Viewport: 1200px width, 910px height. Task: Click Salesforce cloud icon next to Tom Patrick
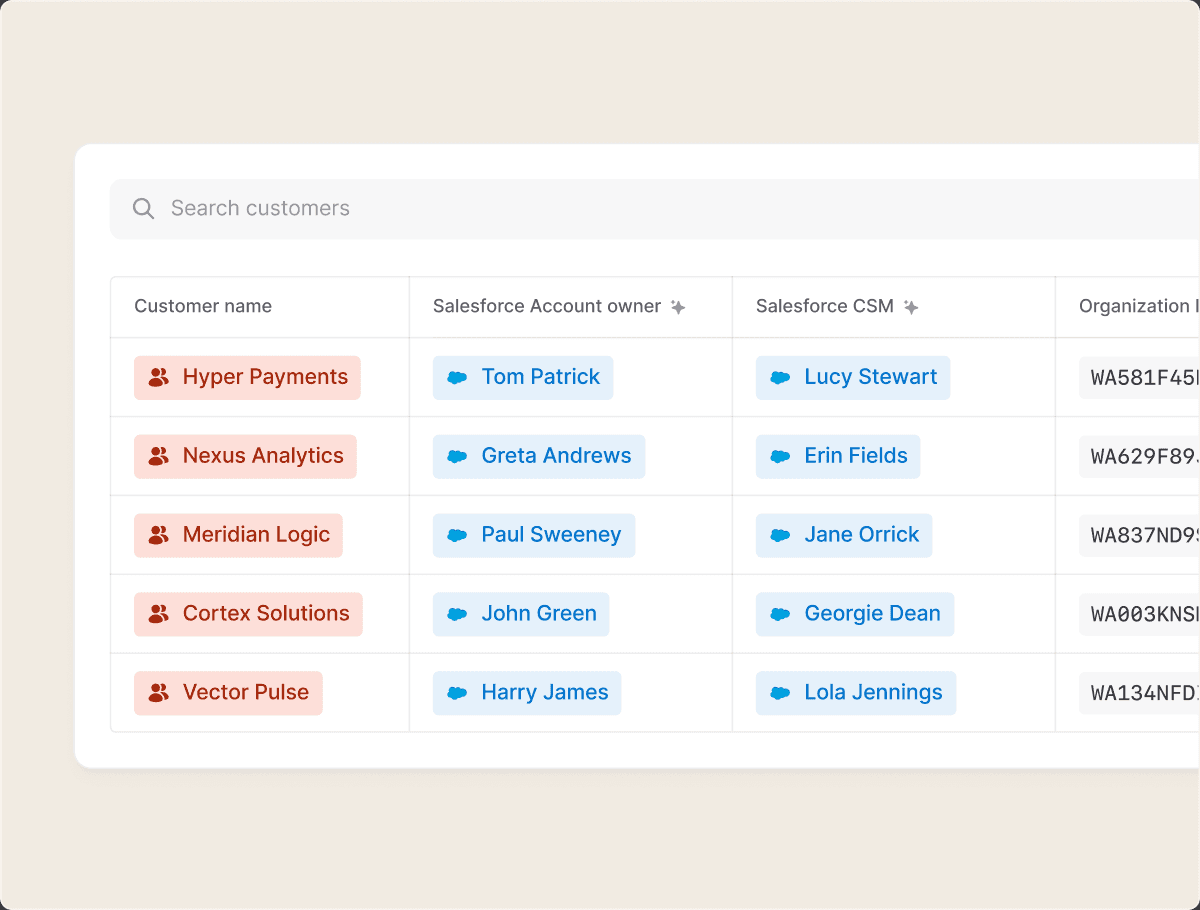457,378
